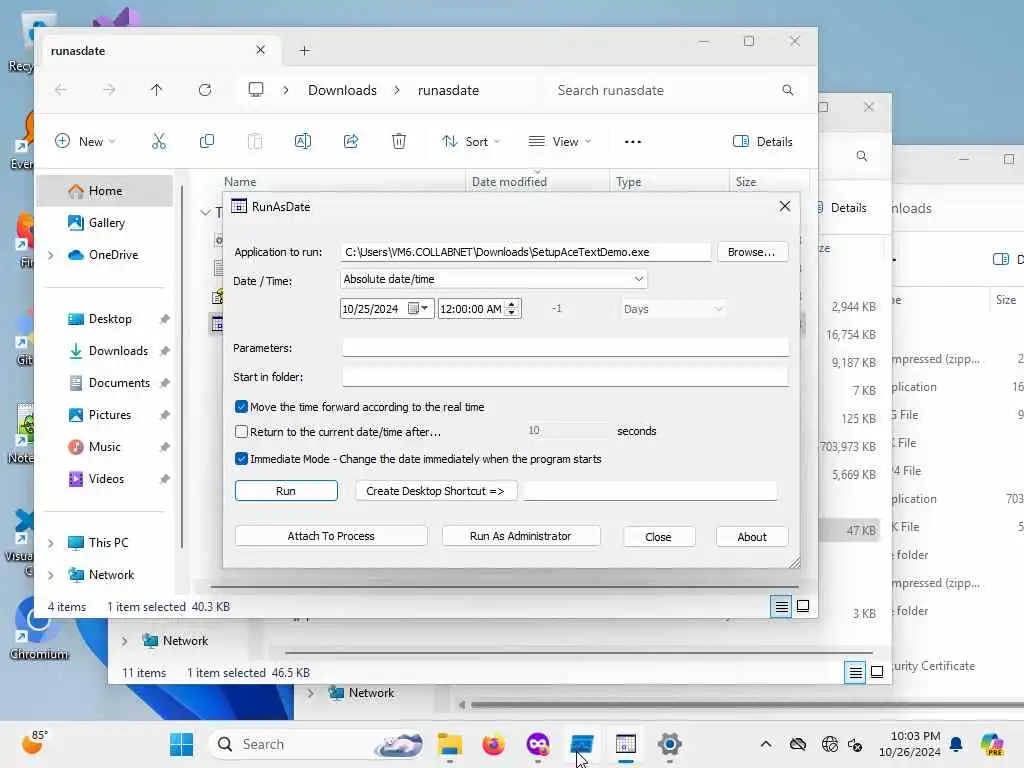Expand Network in the runasdate window sidebar
Viewport: 1024px width, 768px height.
point(51,575)
